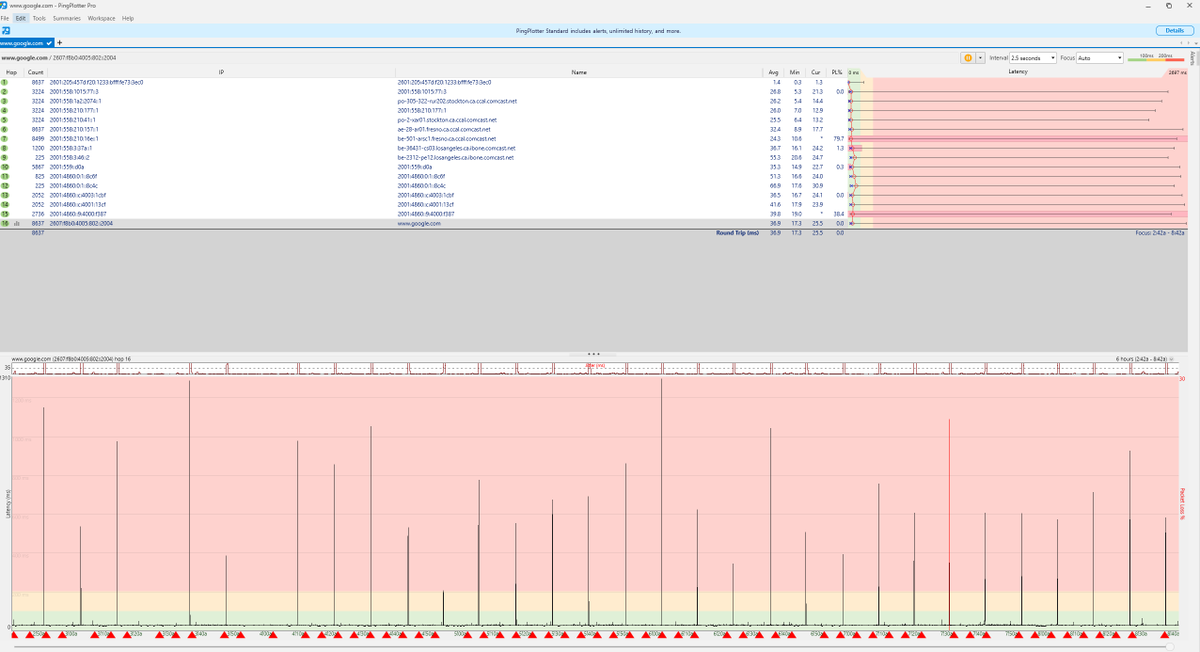Viewport: 1200px width, 652px height.
Task: Select the hop 2 green circle icon
Action: [x=5, y=92]
